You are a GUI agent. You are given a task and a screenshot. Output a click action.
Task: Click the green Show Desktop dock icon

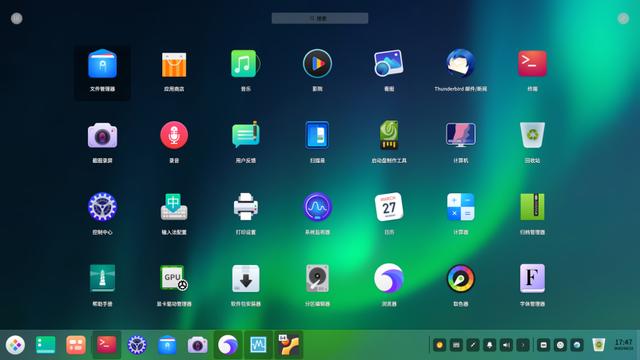pyautogui.click(x=45, y=345)
